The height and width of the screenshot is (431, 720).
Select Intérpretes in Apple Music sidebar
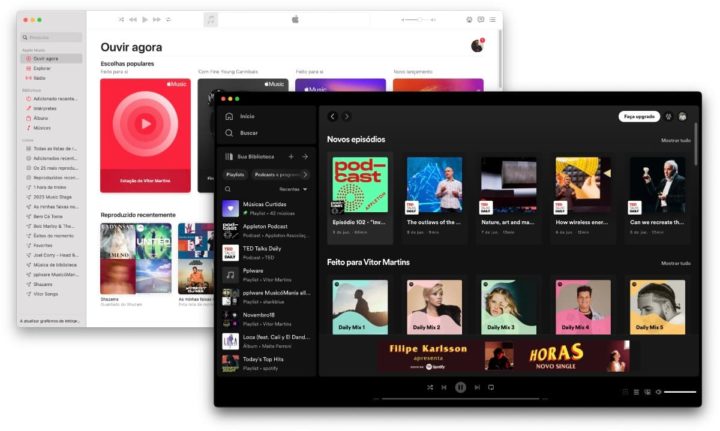[x=51, y=108]
